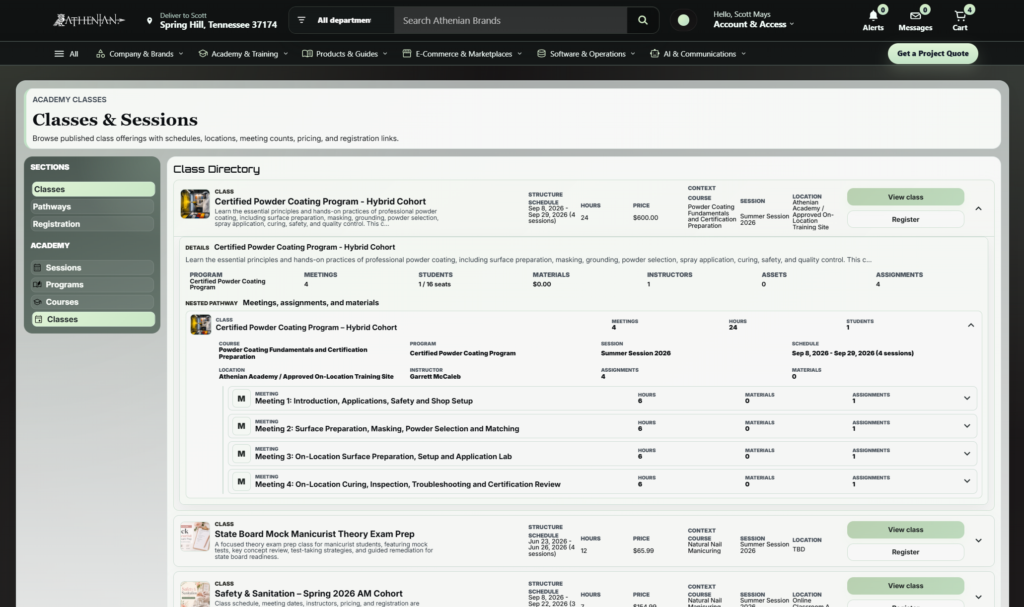Click the Software & Operations icon
The width and height of the screenshot is (1024, 607).
click(x=541, y=54)
